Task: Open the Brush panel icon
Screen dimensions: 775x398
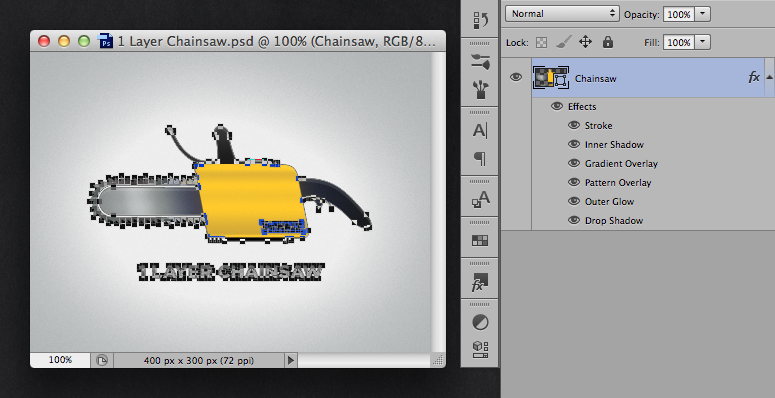Action: click(480, 90)
